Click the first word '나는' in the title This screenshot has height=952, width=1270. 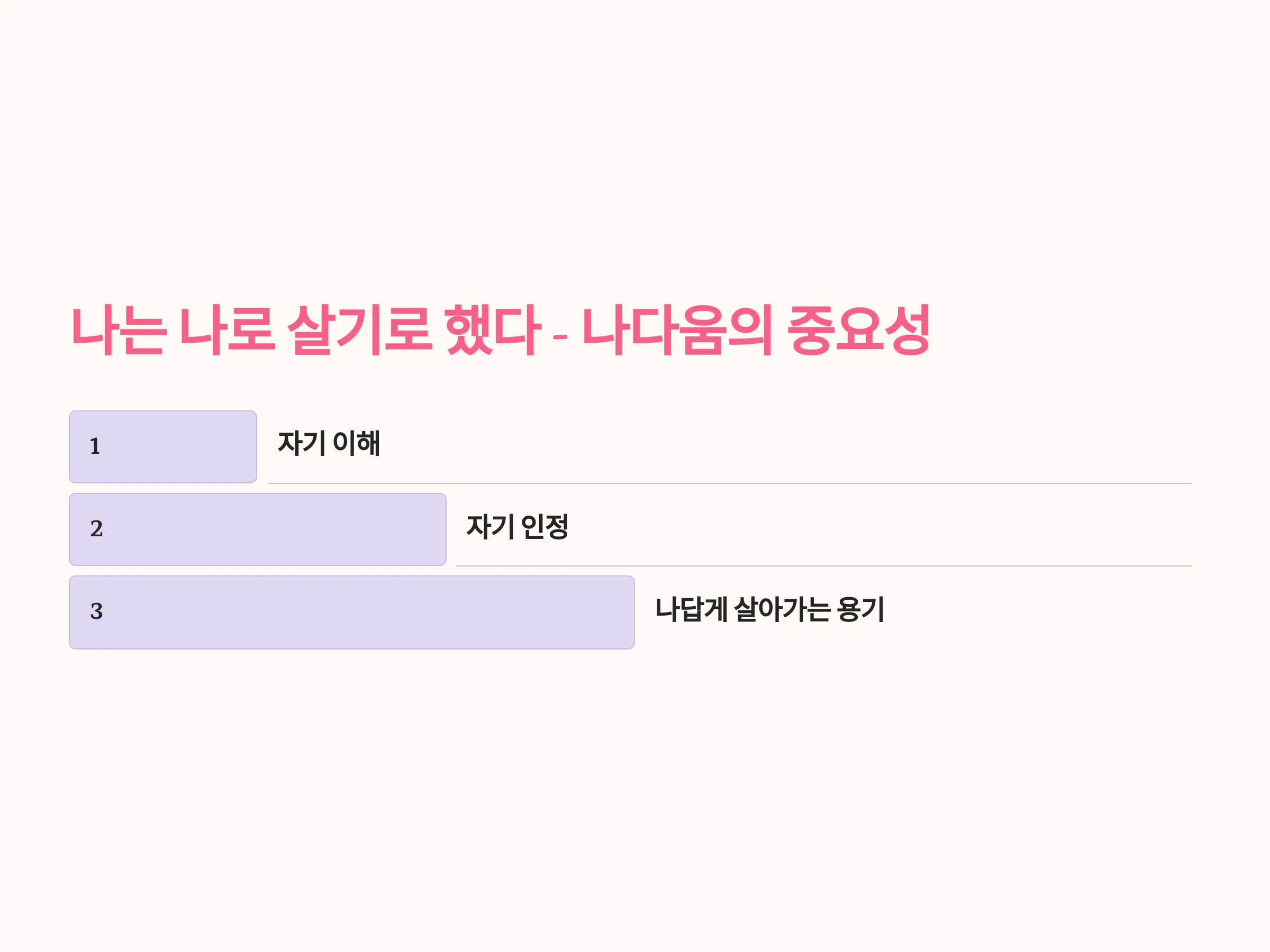click(119, 330)
